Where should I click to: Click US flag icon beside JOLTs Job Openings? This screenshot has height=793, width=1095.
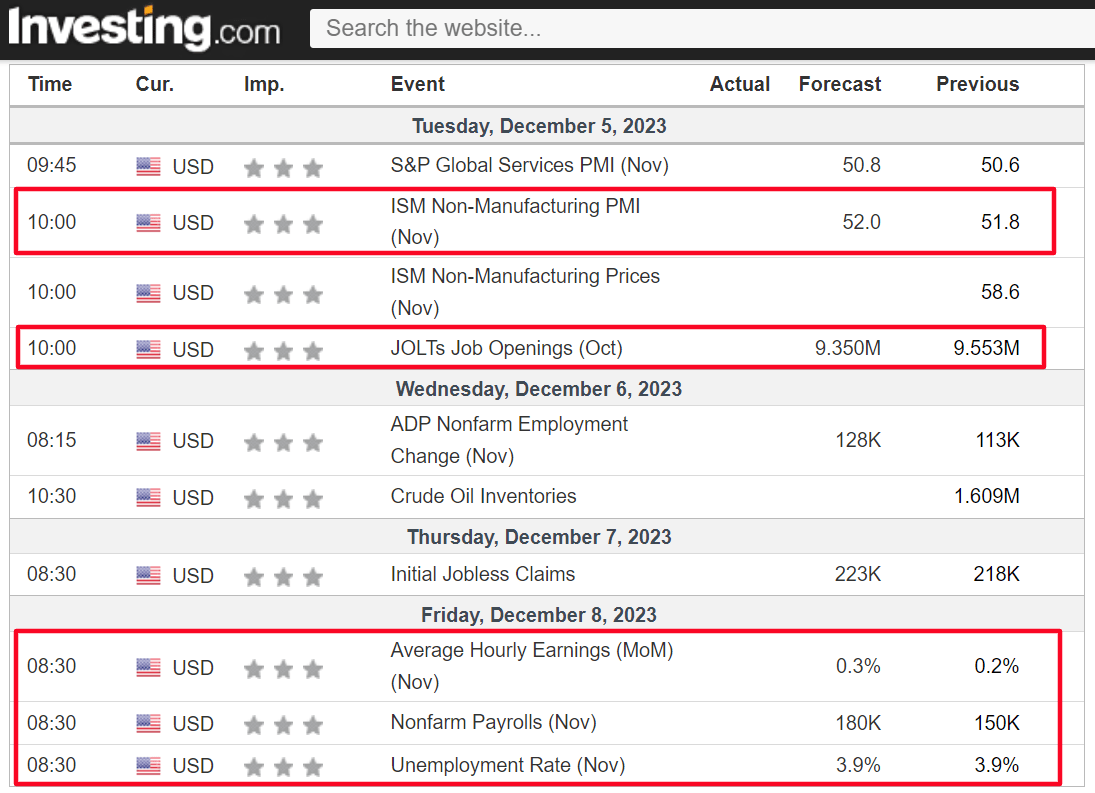148,349
